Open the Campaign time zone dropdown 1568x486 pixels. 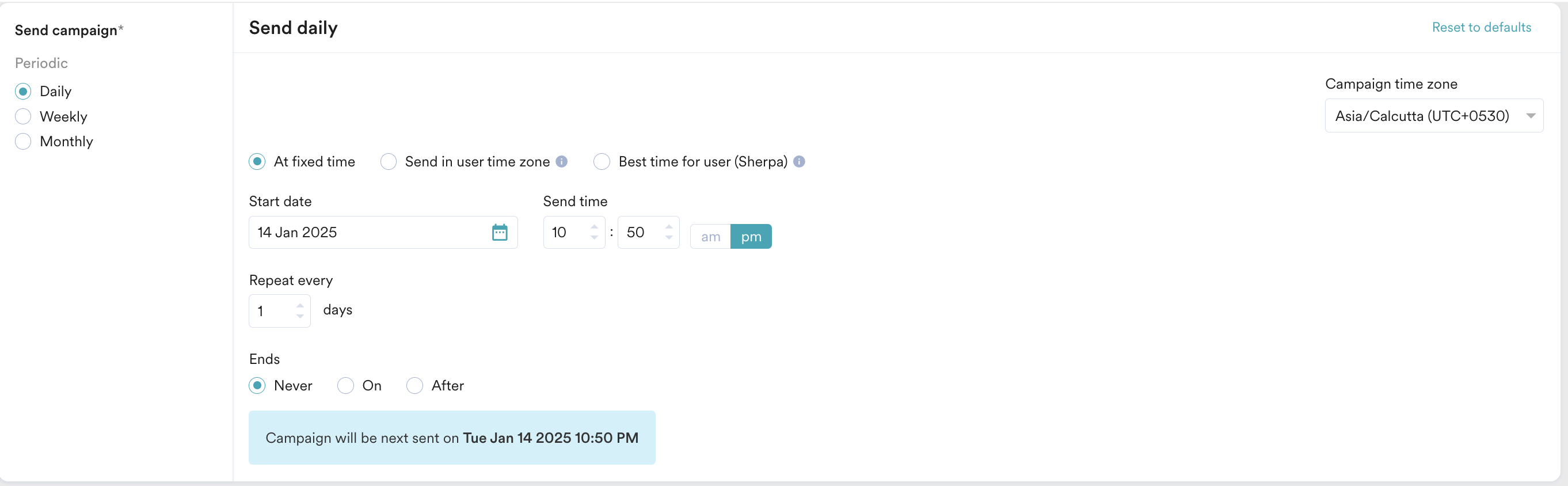pos(1433,116)
